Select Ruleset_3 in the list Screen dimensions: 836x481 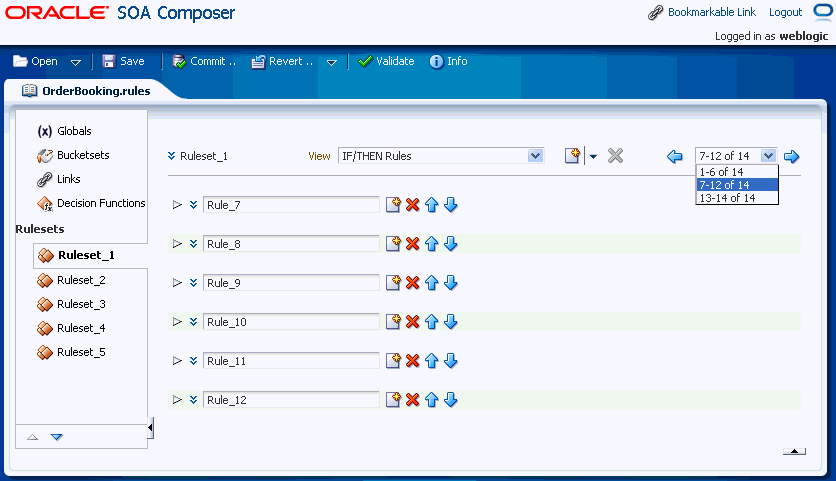(x=71, y=304)
